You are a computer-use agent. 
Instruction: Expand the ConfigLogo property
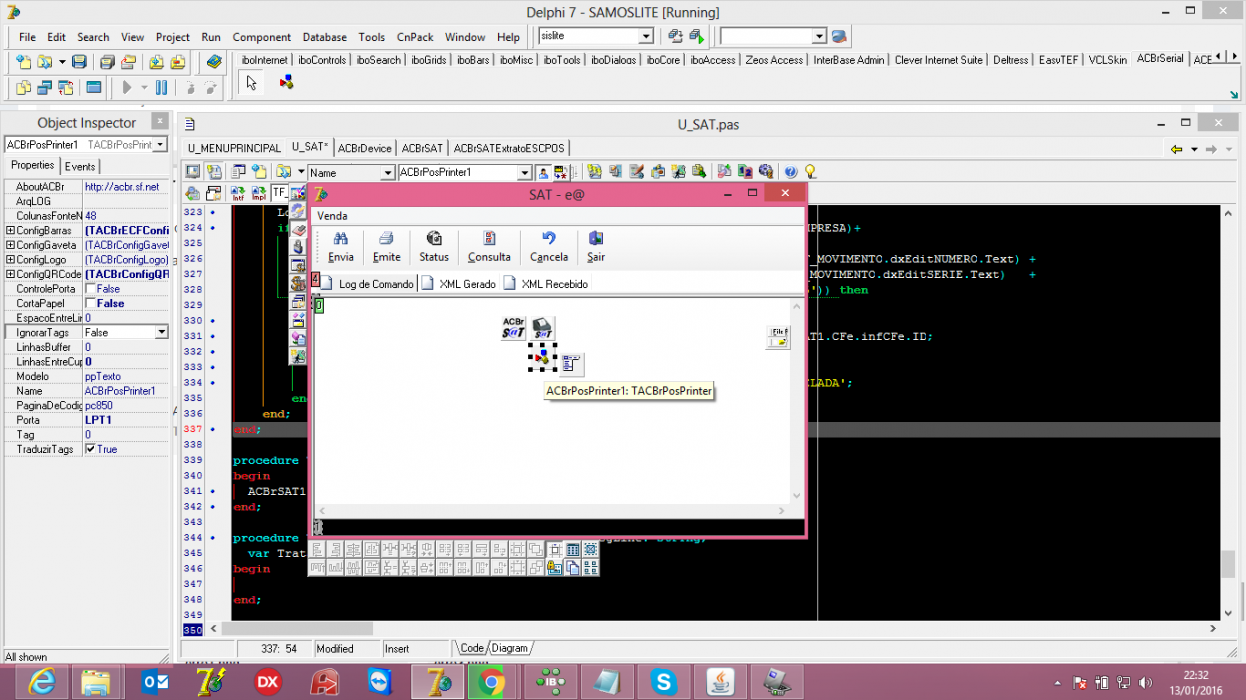tap(10, 260)
